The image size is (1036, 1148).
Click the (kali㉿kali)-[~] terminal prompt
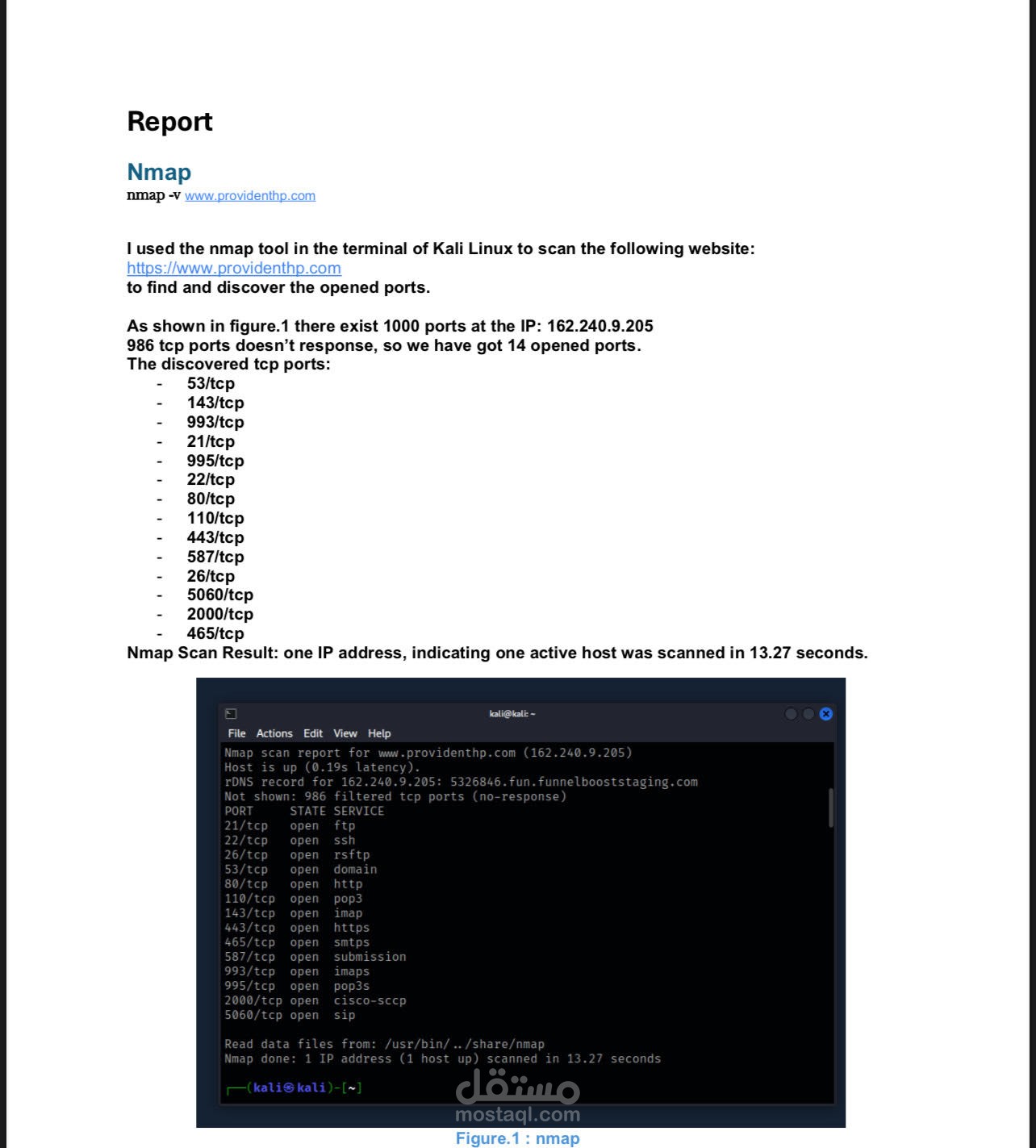pos(295,1087)
